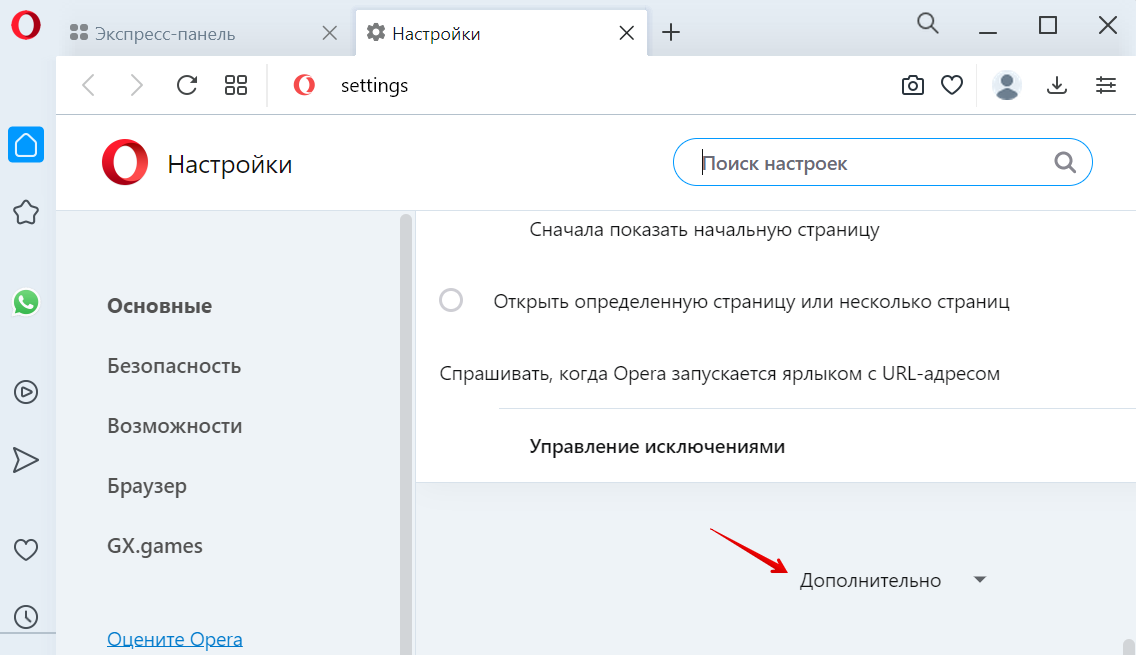Click Управление исключениями
The width and height of the screenshot is (1136, 655).
pos(657,447)
